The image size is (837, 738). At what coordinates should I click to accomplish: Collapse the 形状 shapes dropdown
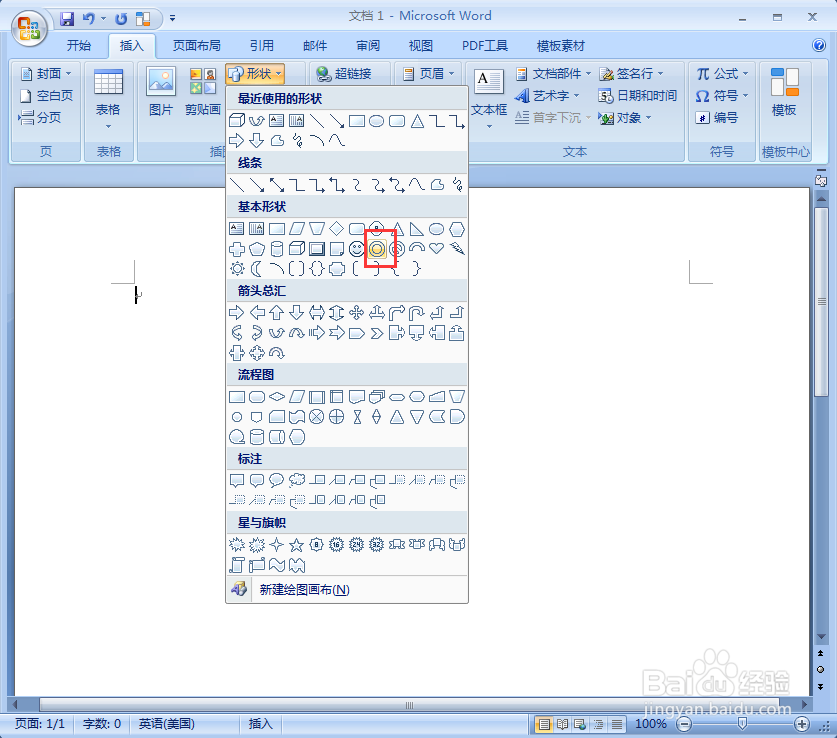click(x=255, y=74)
